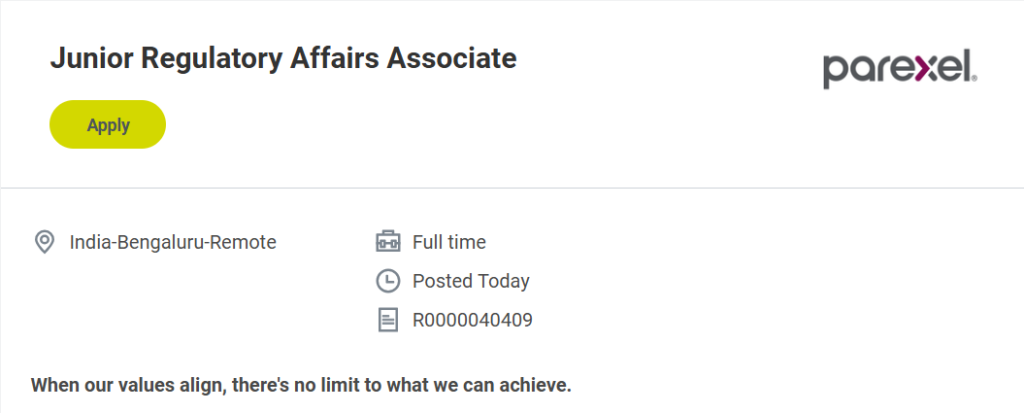Click the Junior Regulatory Affairs Associate heading
This screenshot has width=1024, height=413.
click(283, 59)
